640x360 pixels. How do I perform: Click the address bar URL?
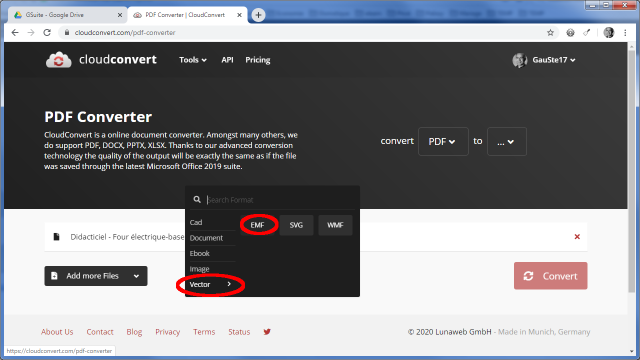(125, 33)
